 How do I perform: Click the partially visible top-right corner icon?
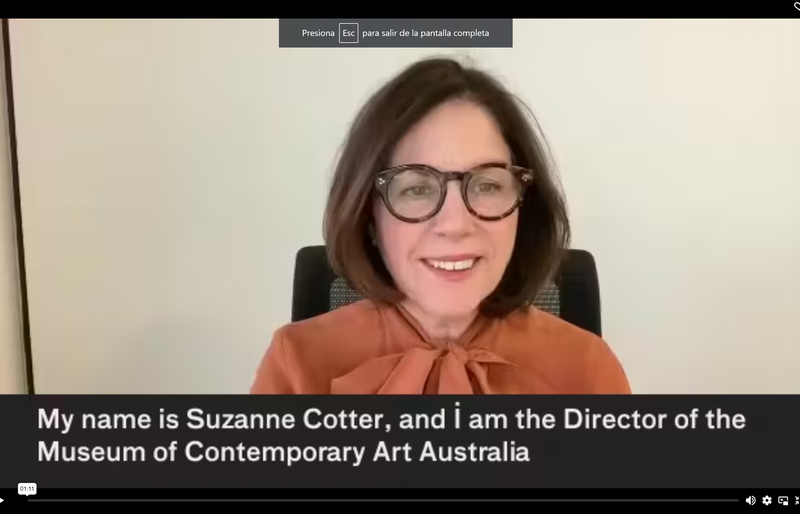(x=796, y=6)
